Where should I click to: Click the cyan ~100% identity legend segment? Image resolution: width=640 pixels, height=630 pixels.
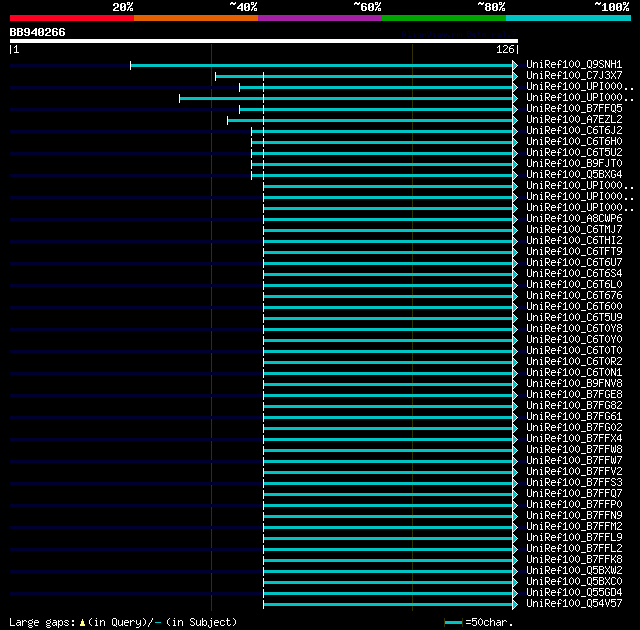569,18
